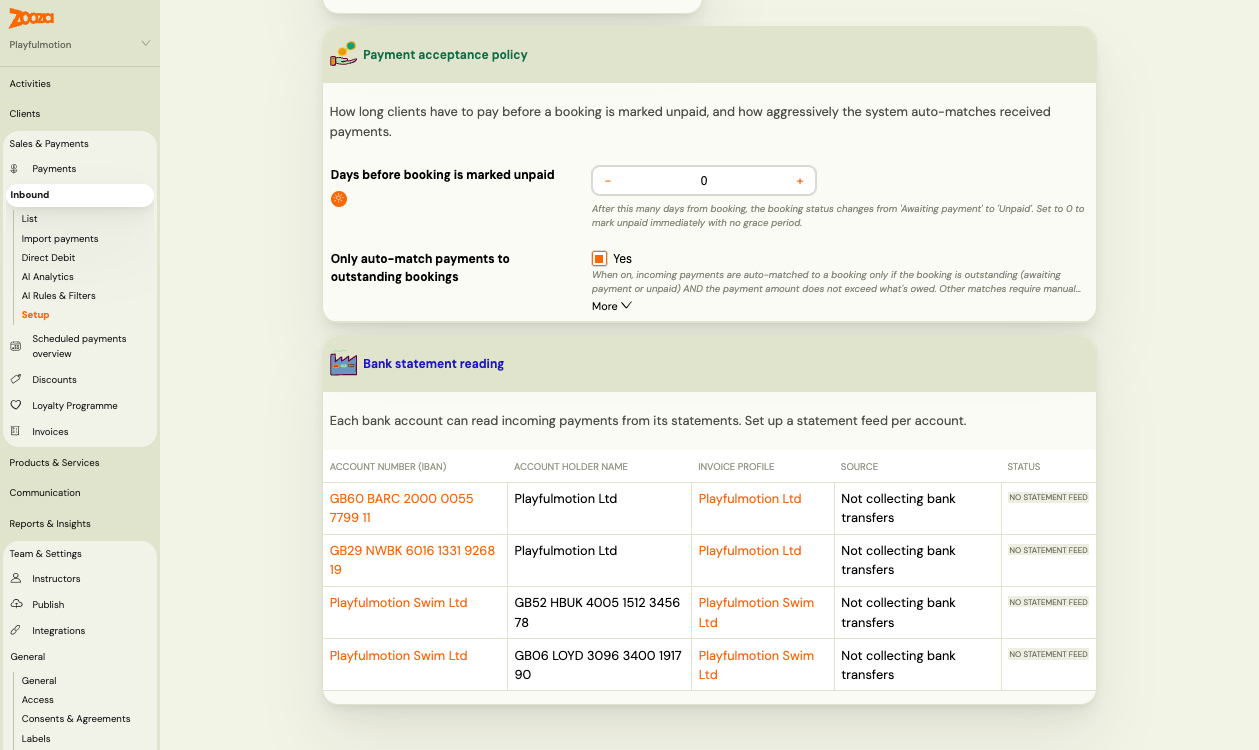Click the Publish cloud icon

coord(15,605)
